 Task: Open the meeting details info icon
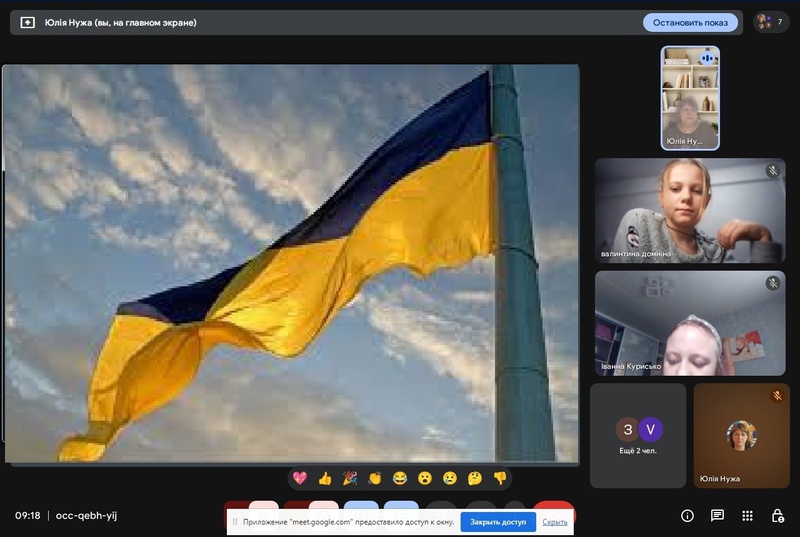click(x=687, y=516)
